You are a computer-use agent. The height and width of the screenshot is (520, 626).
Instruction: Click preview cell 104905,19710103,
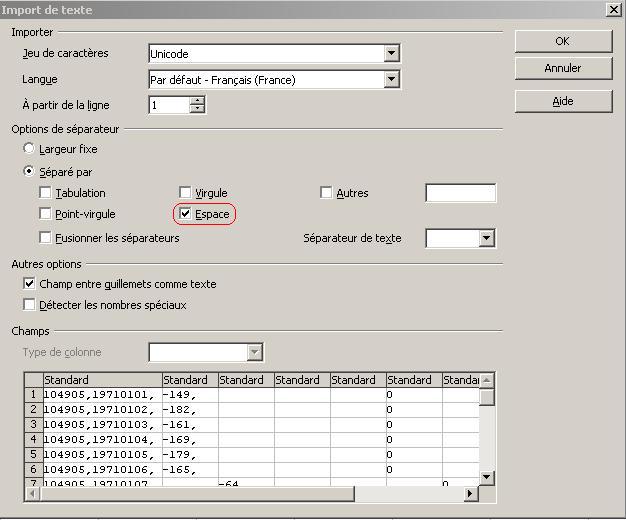click(103, 425)
